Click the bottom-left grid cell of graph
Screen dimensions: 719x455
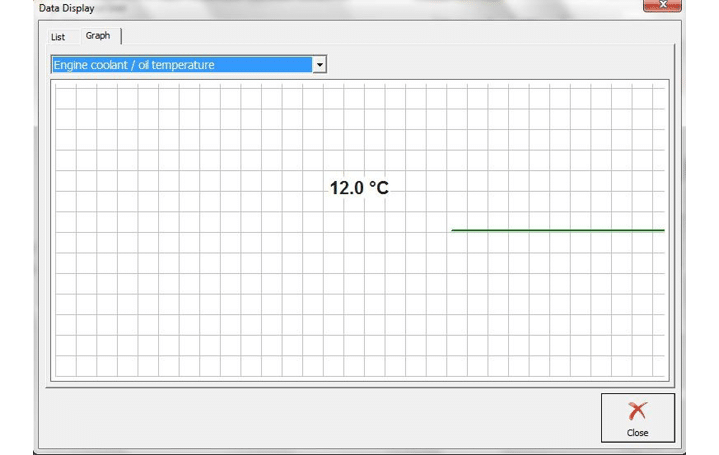point(65,366)
